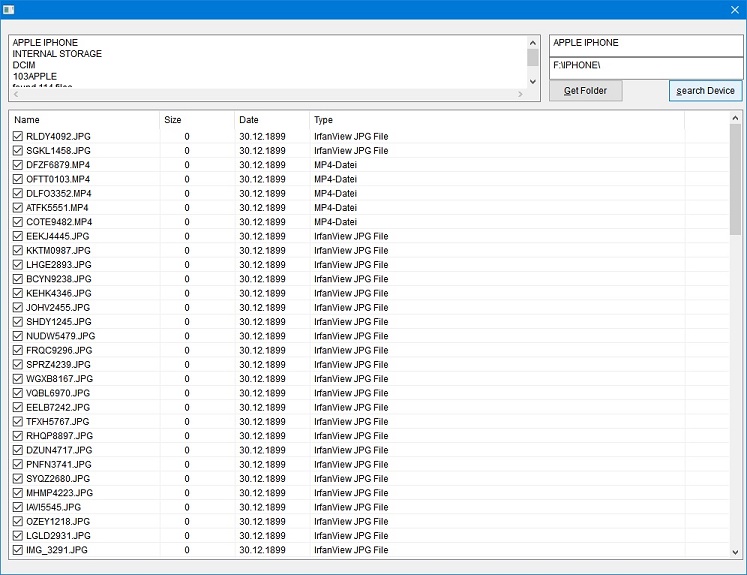
Task: Select file name SHDY1245.JPG
Action: 59,322
